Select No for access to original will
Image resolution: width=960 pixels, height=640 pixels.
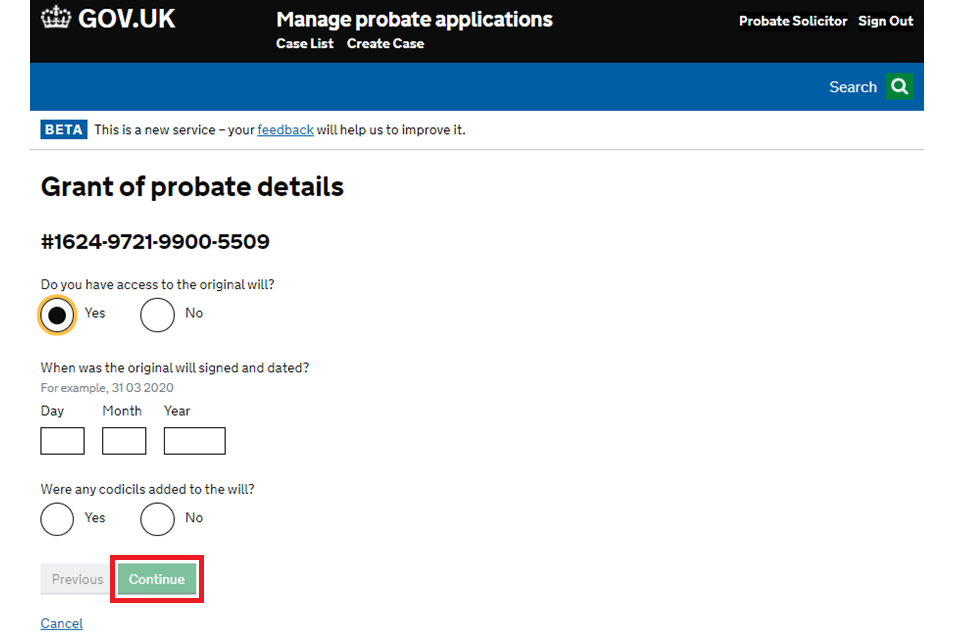point(158,314)
